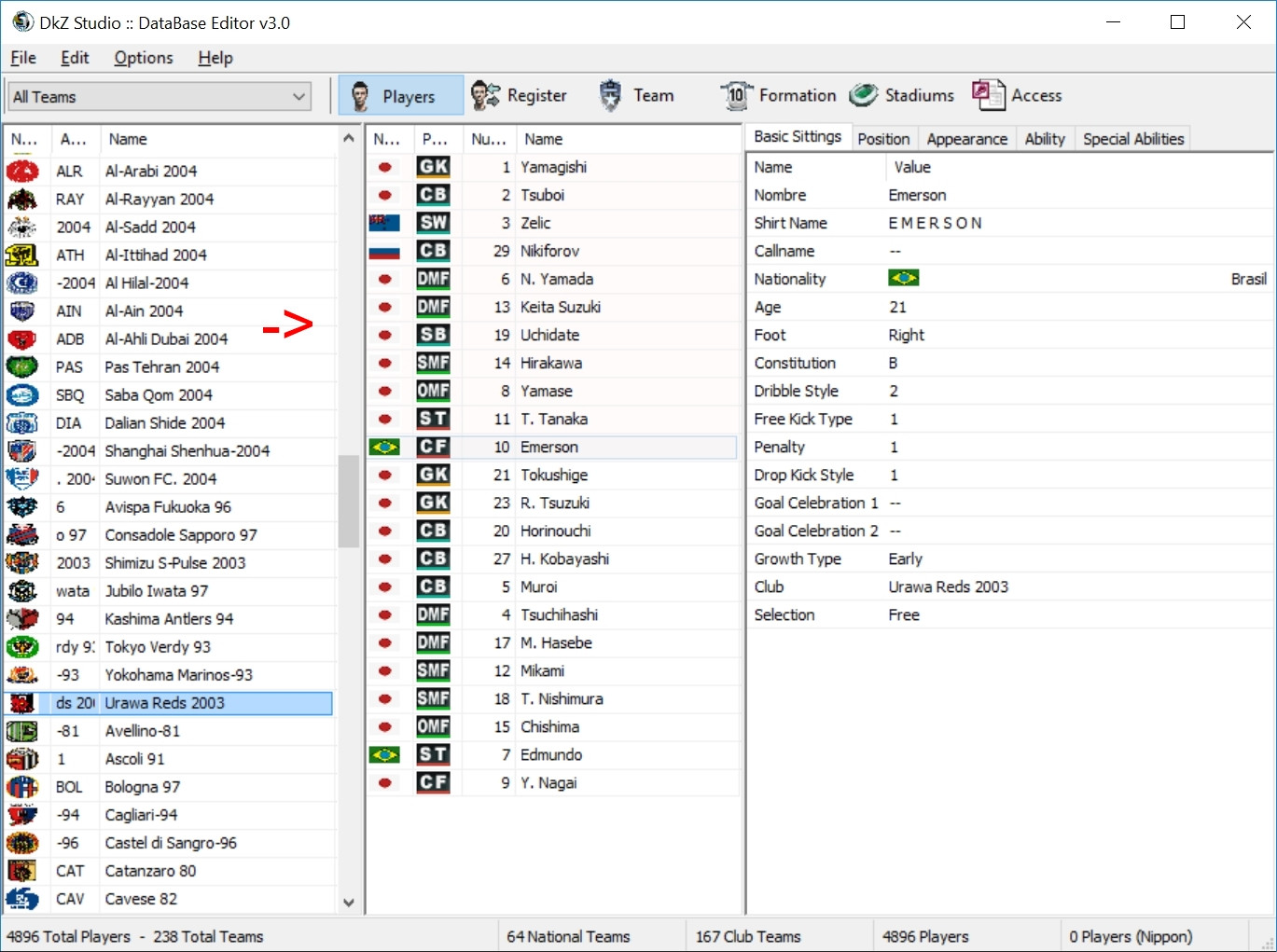The image size is (1277, 952).
Task: Select Kashima Antlers 94 team row
Action: click(x=169, y=619)
